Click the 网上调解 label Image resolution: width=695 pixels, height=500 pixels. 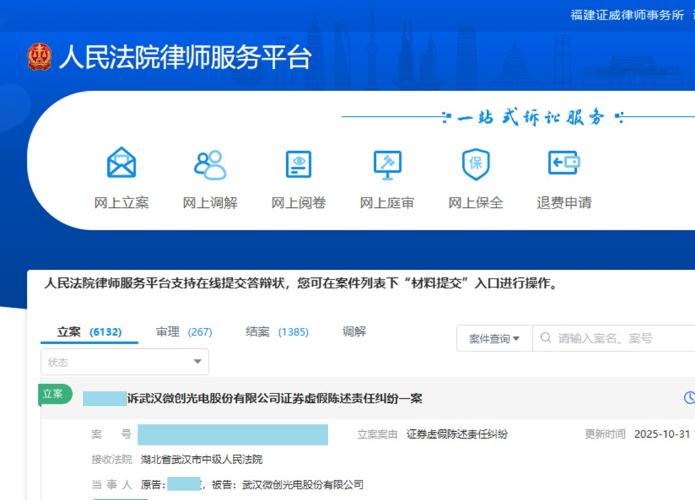[210, 203]
